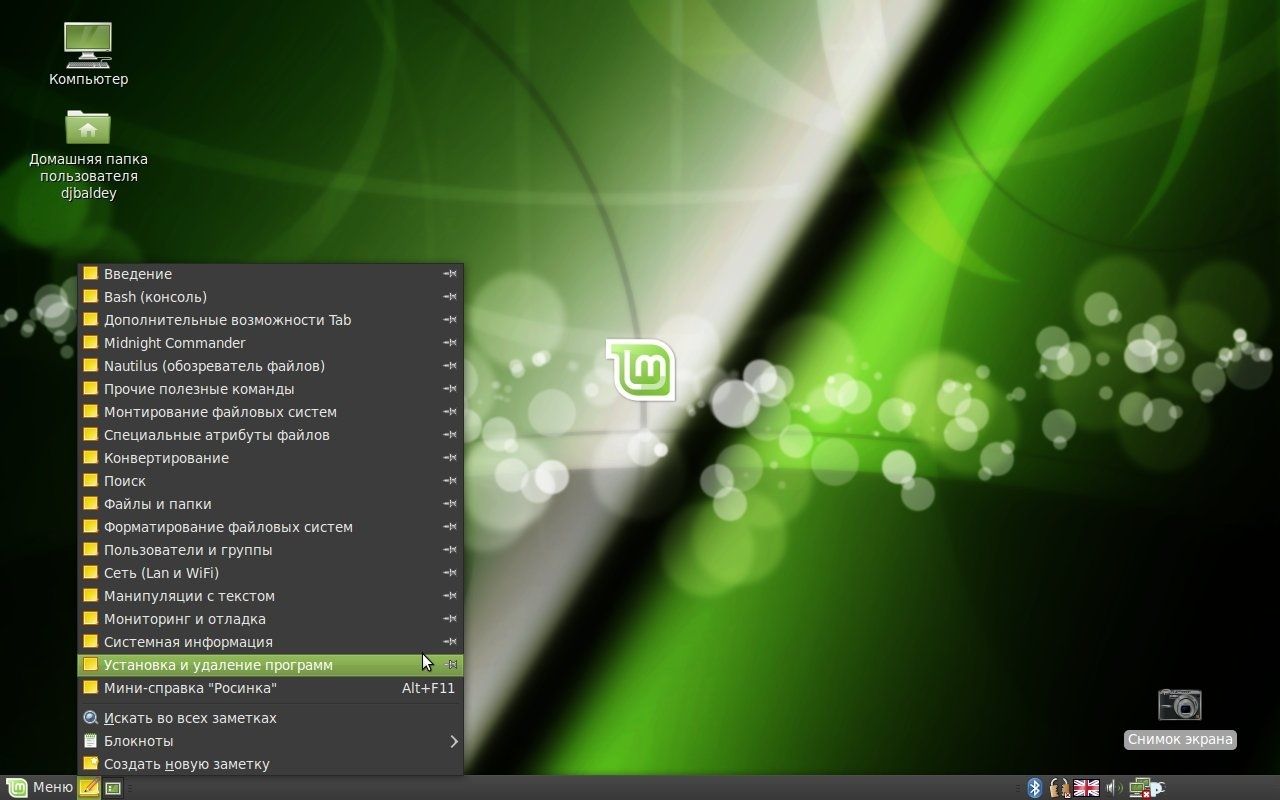Open the Домашняя папка home folder icon
This screenshot has height=800, width=1280.
(88, 130)
